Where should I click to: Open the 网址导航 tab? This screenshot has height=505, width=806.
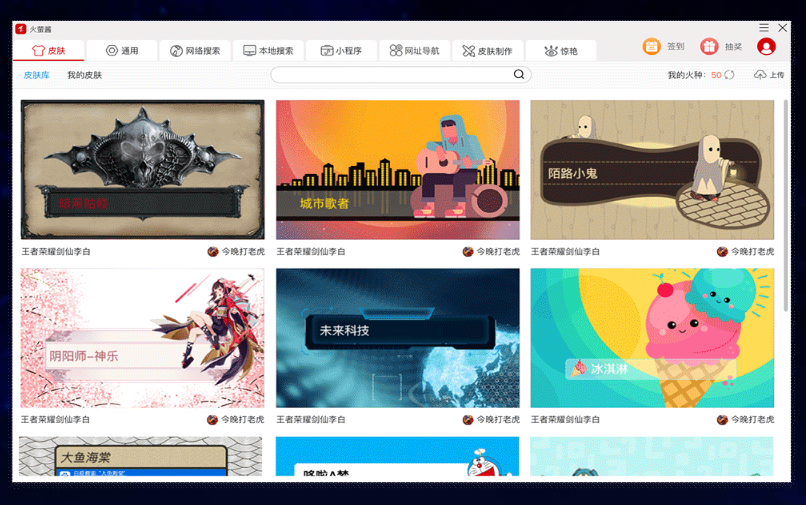tap(414, 50)
